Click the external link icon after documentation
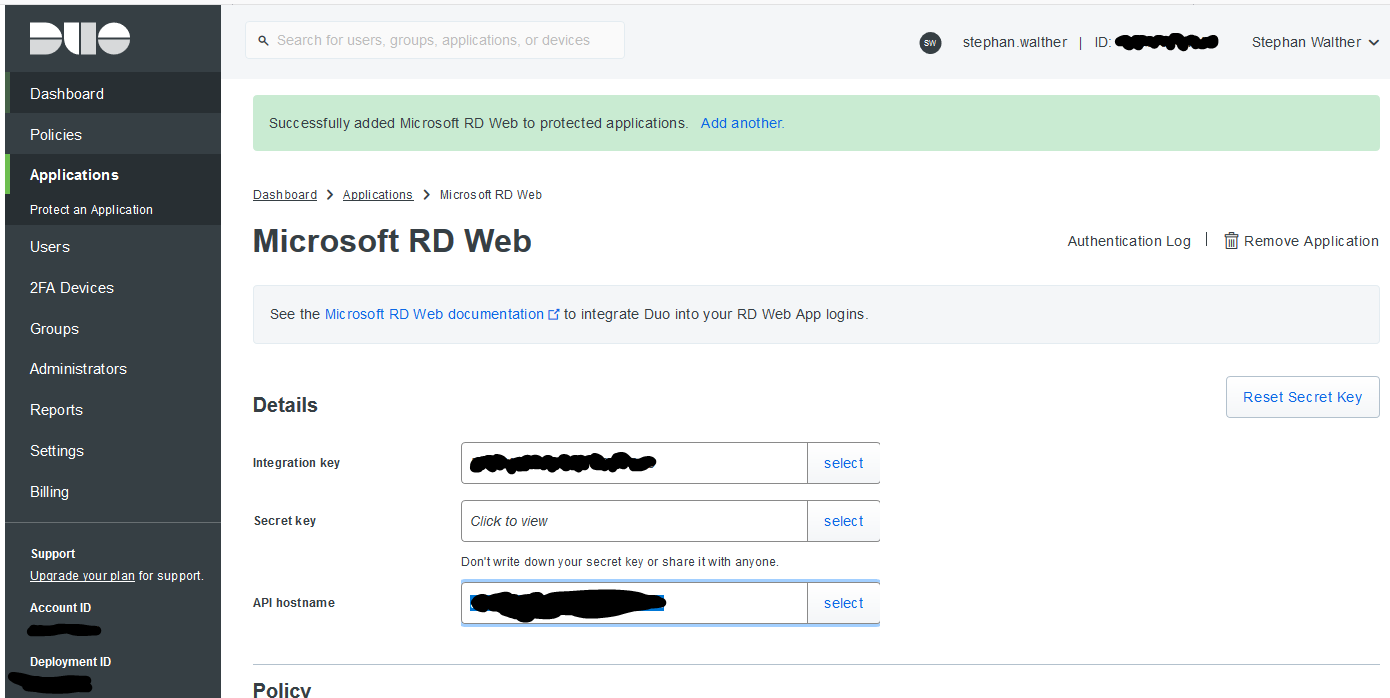1390x698 pixels. coord(554,314)
